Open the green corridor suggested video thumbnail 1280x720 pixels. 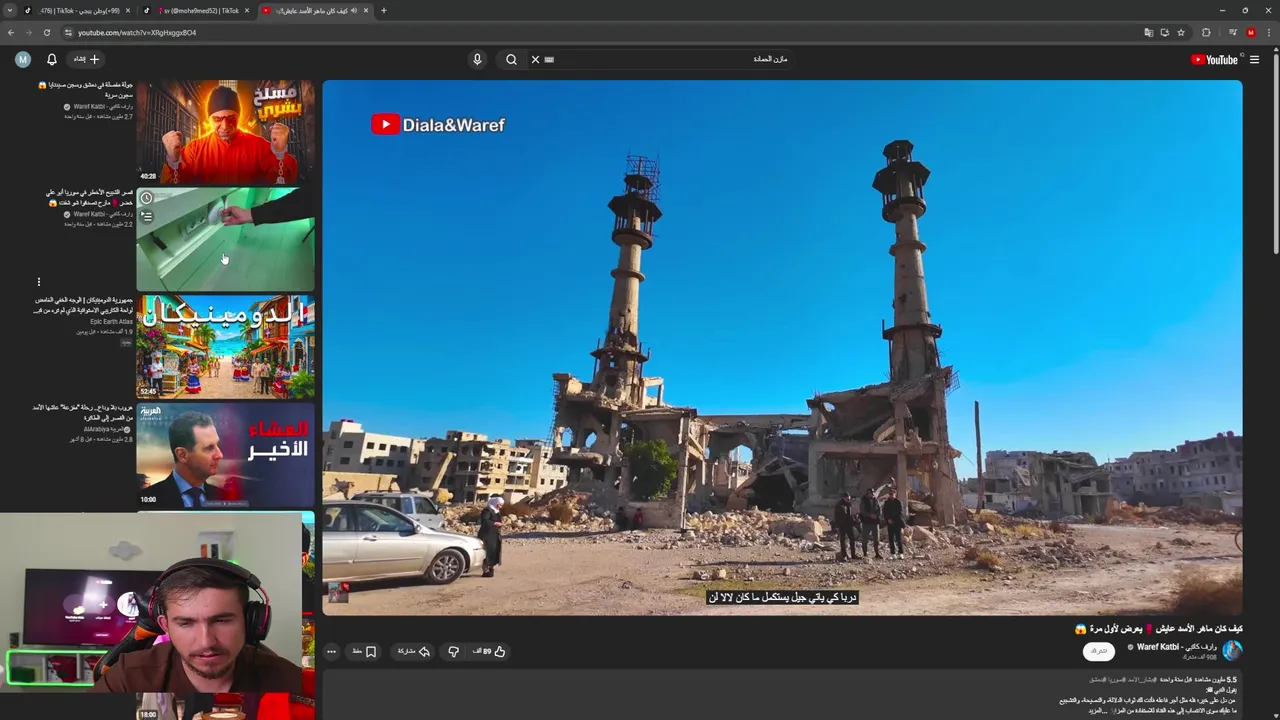pyautogui.click(x=225, y=240)
